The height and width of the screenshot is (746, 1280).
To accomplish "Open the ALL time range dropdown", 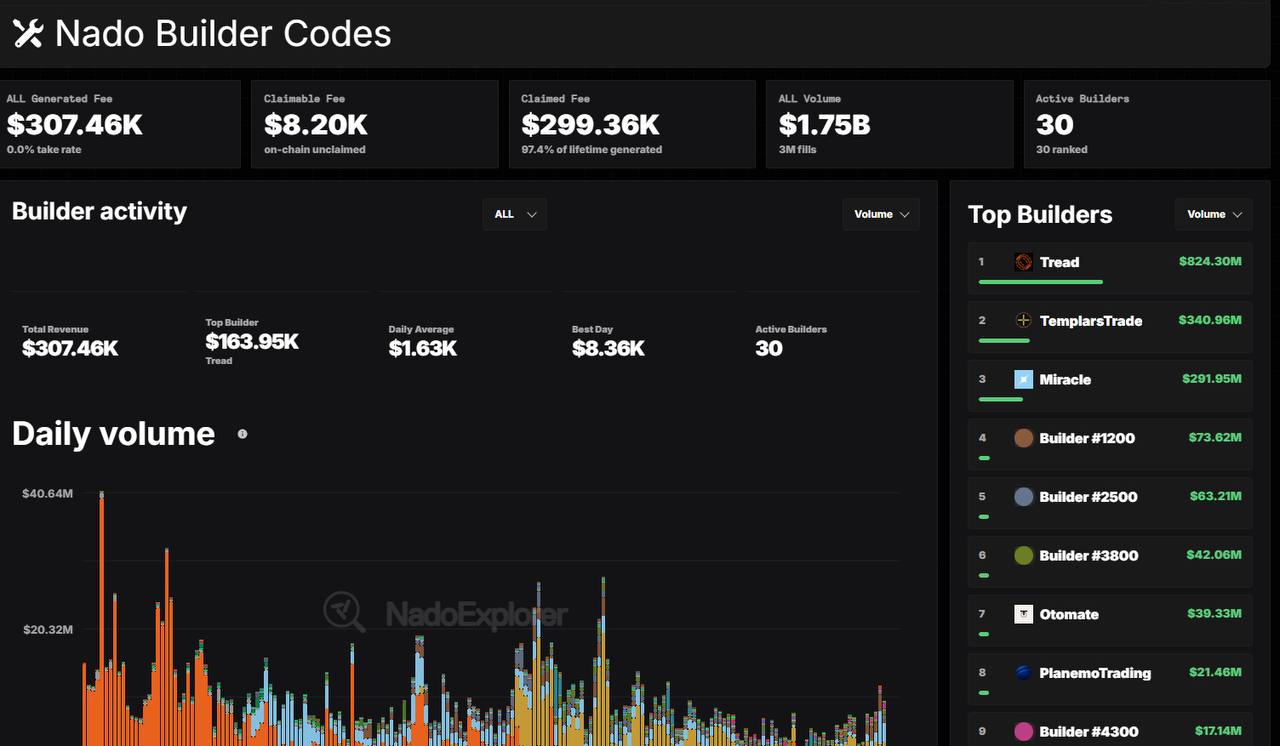I will pyautogui.click(x=515, y=214).
